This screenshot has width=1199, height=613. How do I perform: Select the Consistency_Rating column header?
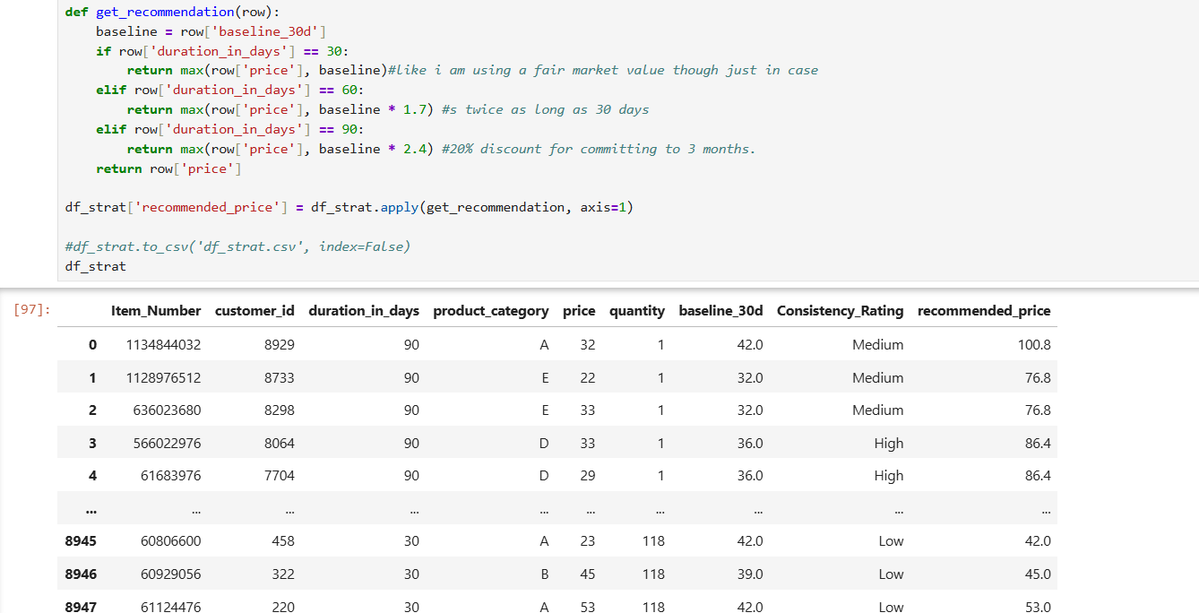[x=840, y=311]
